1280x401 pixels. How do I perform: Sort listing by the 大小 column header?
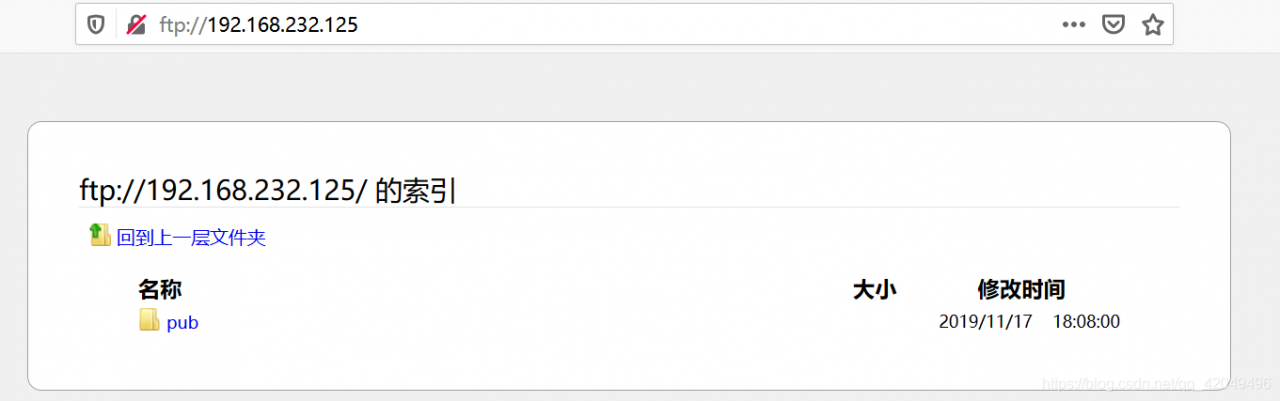pos(874,290)
